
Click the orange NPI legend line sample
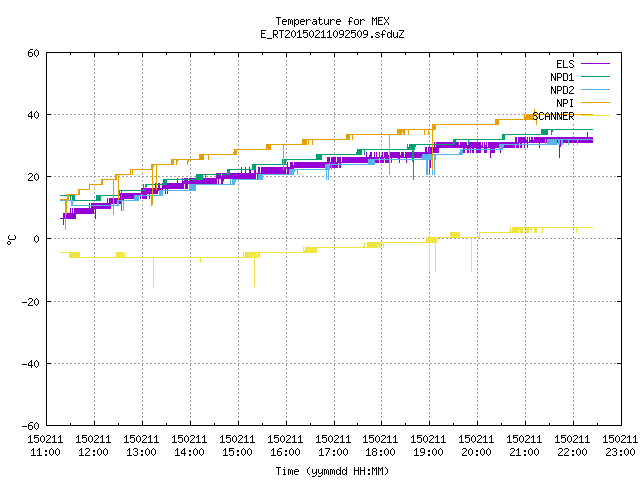point(595,102)
